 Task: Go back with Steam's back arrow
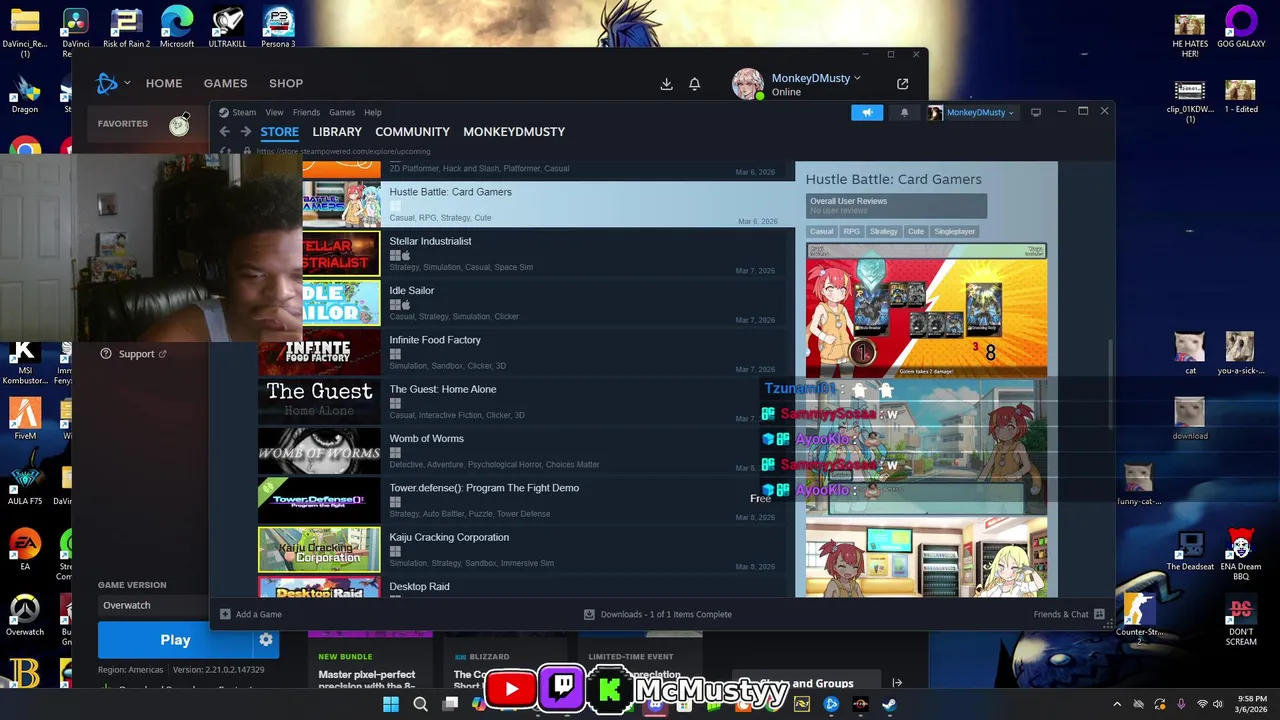click(225, 132)
